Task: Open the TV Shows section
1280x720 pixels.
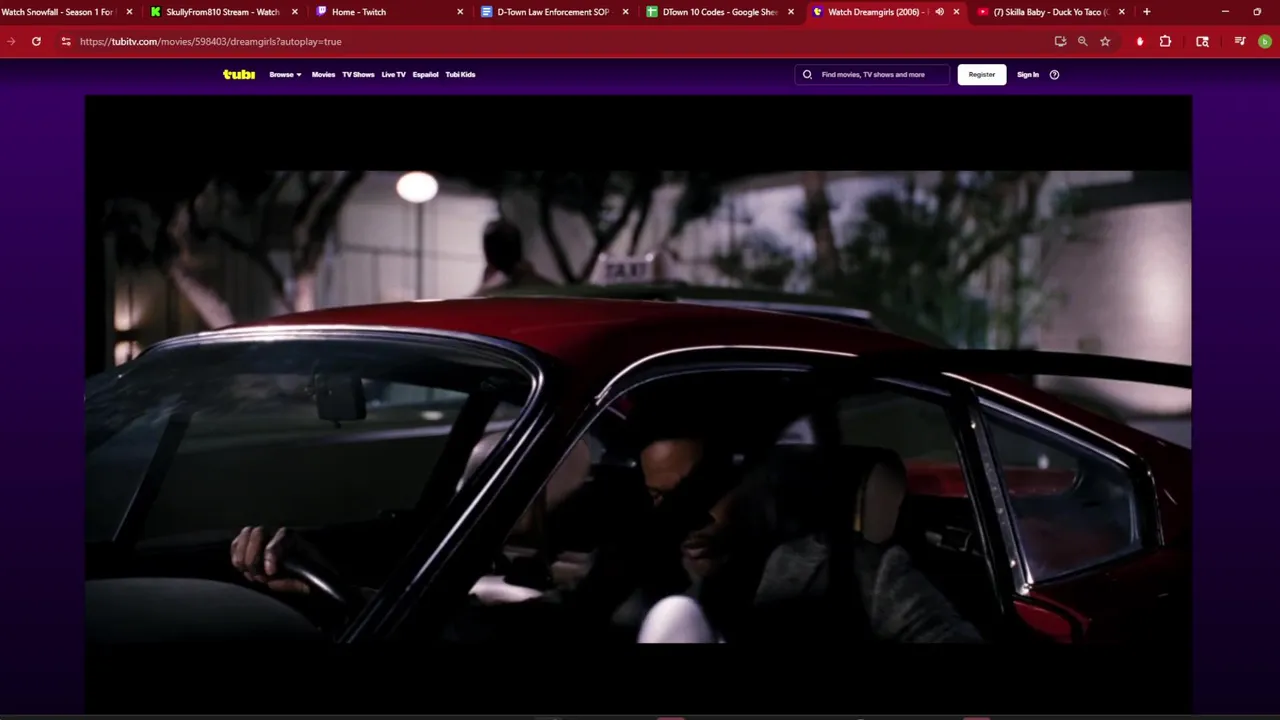Action: 358,74
